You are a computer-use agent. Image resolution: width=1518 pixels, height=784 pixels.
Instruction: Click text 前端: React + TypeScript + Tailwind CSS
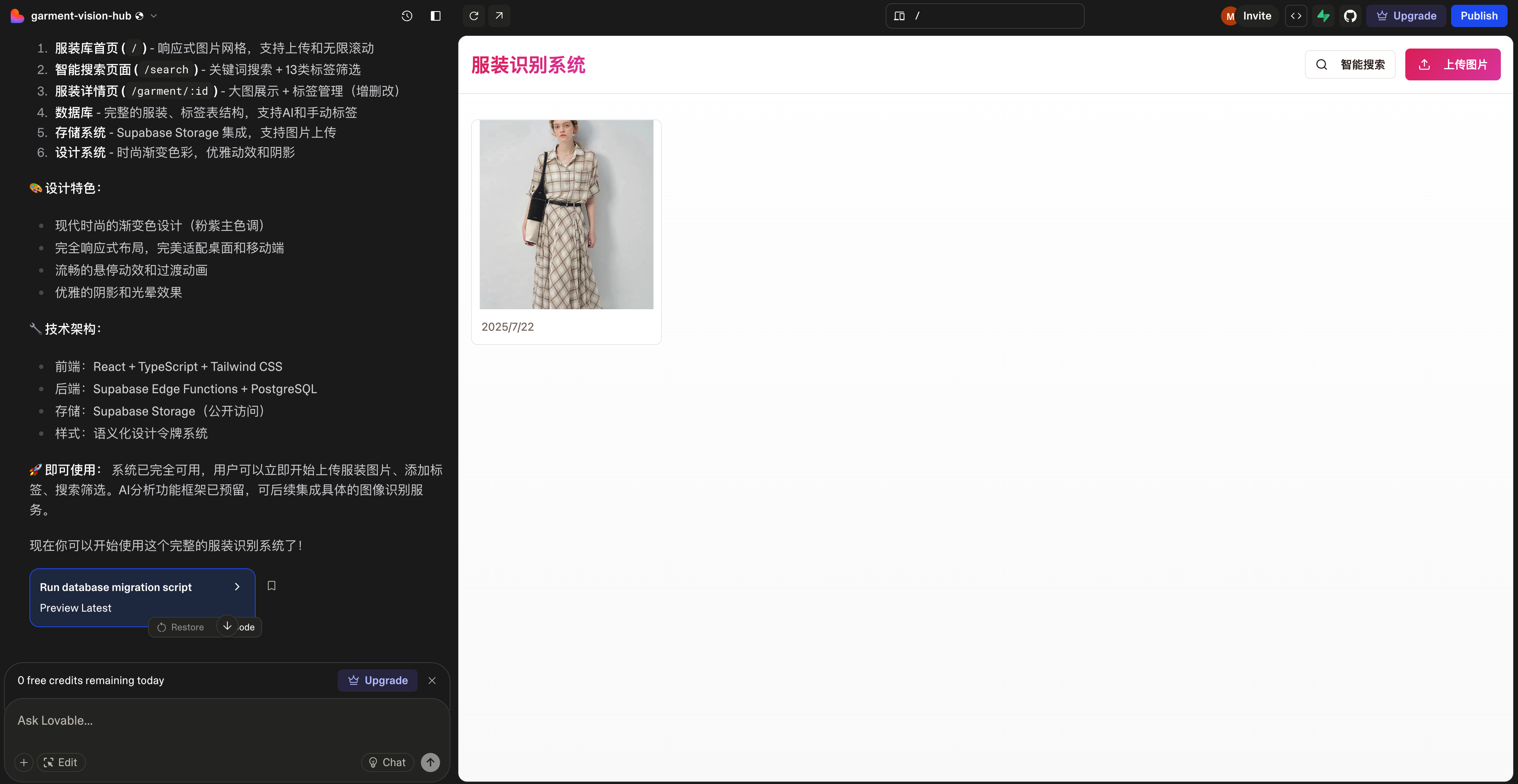(168, 367)
